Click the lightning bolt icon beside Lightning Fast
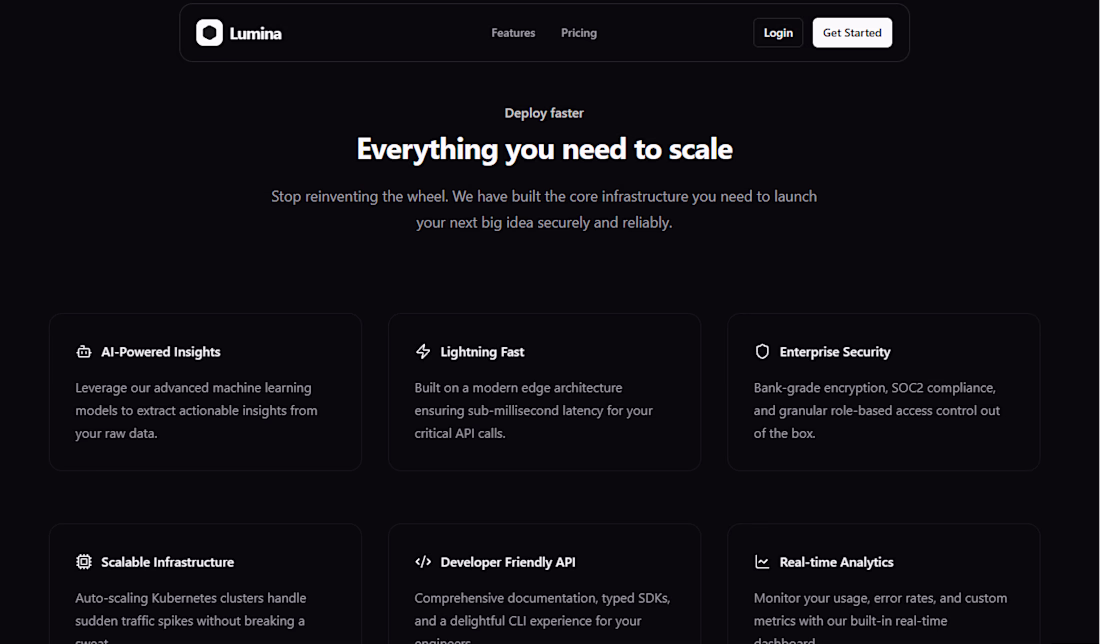Screen dimensions: 1100x644 pos(423,351)
